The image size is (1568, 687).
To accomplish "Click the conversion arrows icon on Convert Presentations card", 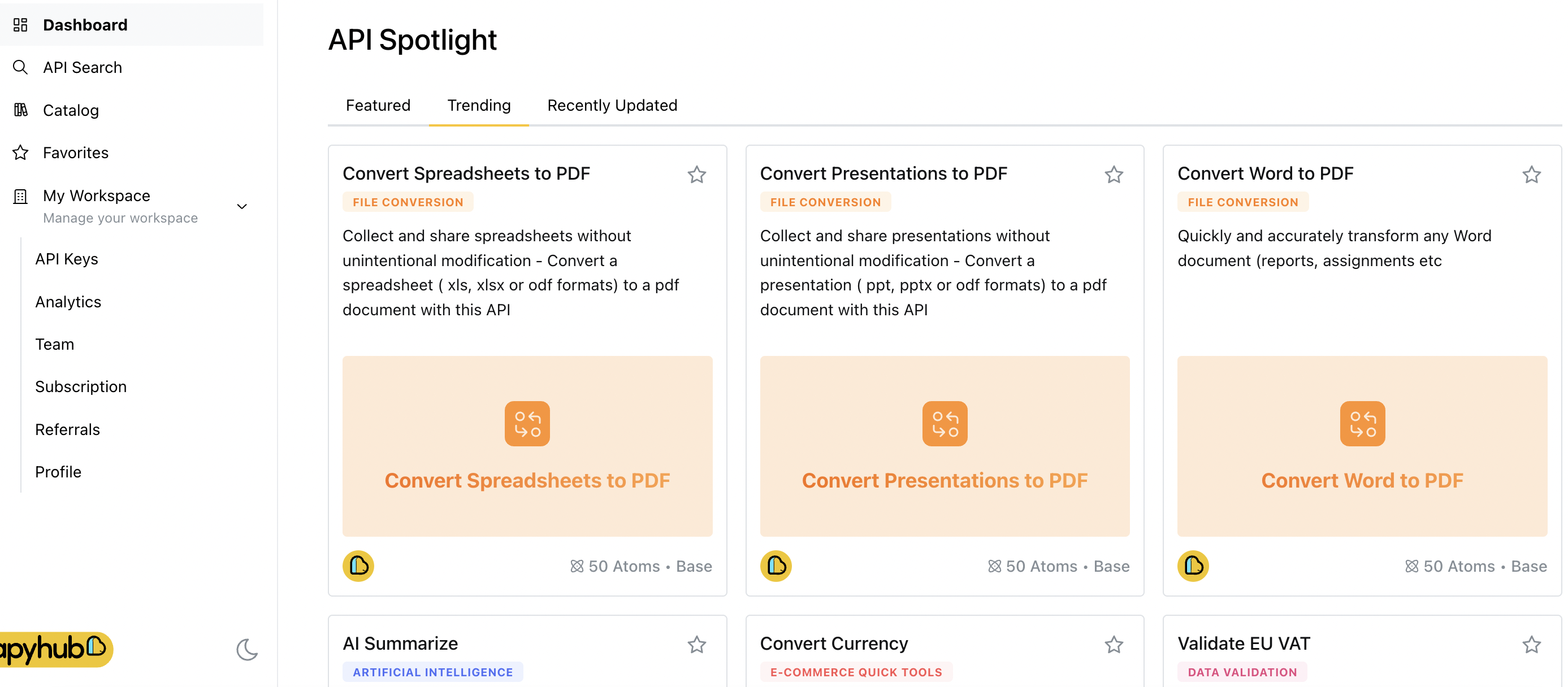I will pyautogui.click(x=945, y=424).
